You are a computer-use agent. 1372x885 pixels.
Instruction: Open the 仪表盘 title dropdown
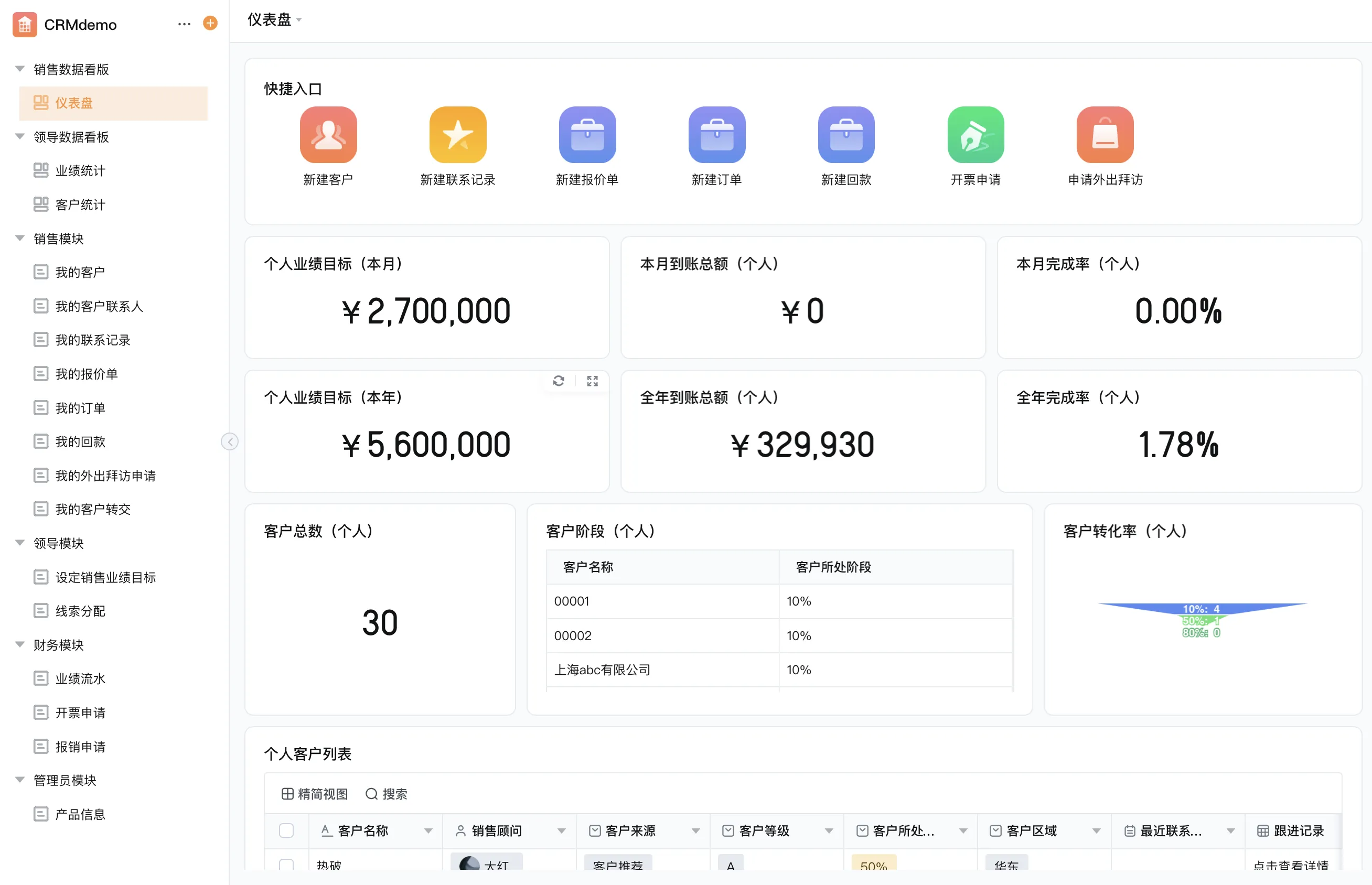[x=299, y=20]
